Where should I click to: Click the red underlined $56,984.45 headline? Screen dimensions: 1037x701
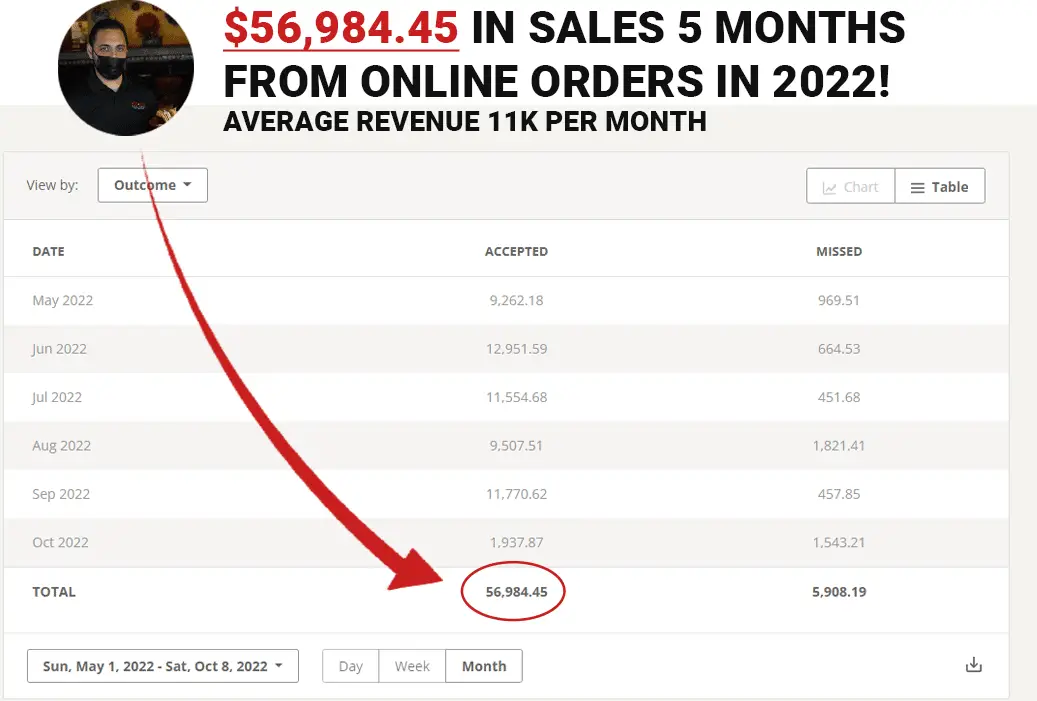click(341, 30)
